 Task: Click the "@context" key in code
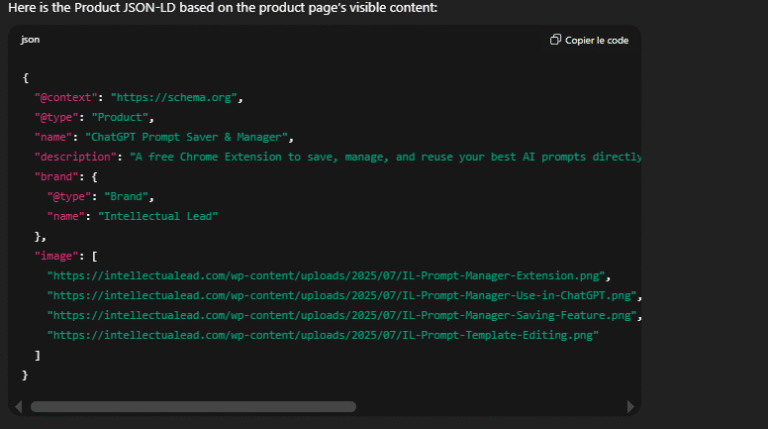(66, 97)
